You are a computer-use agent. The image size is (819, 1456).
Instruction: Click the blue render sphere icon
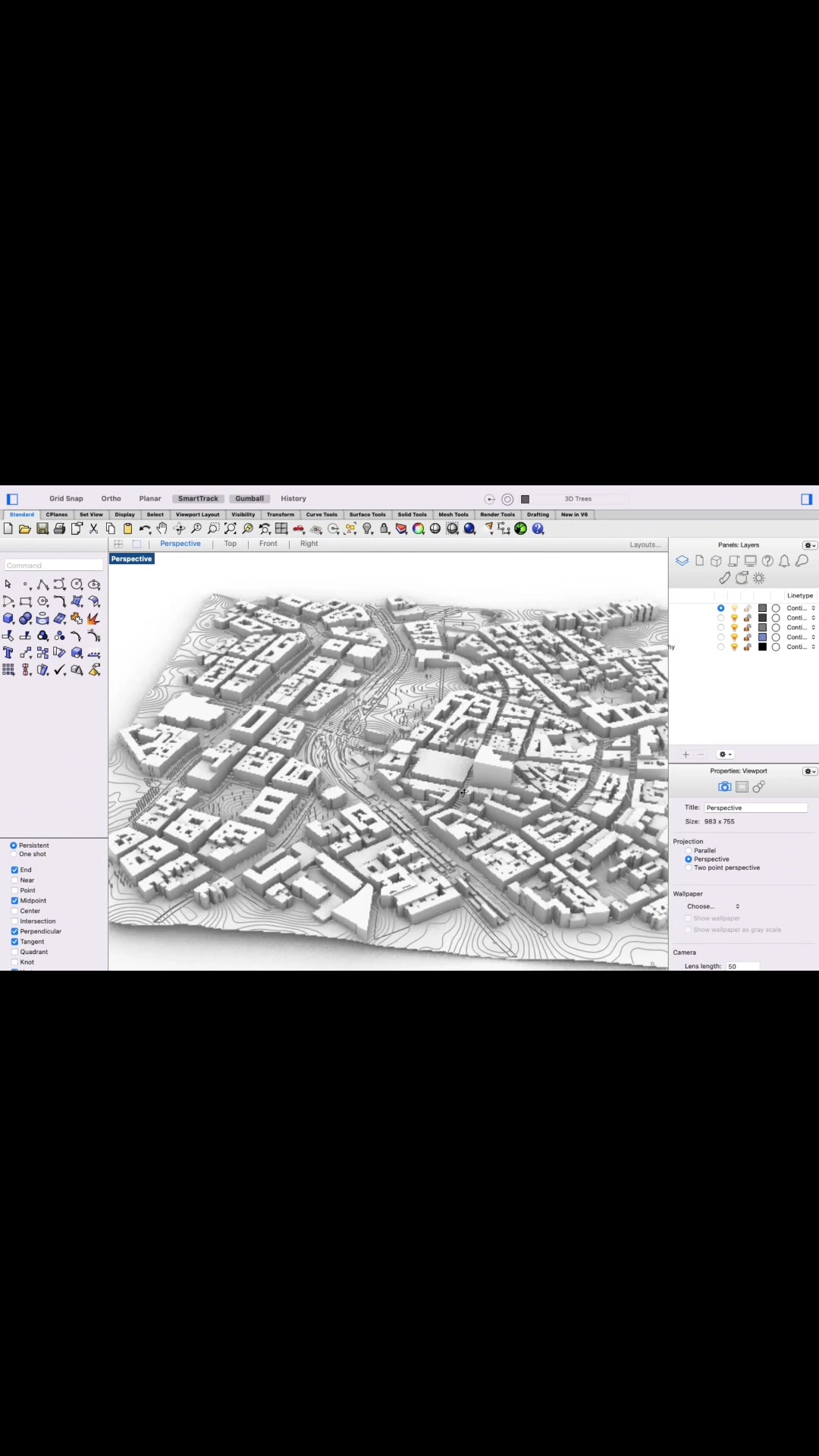[469, 529]
